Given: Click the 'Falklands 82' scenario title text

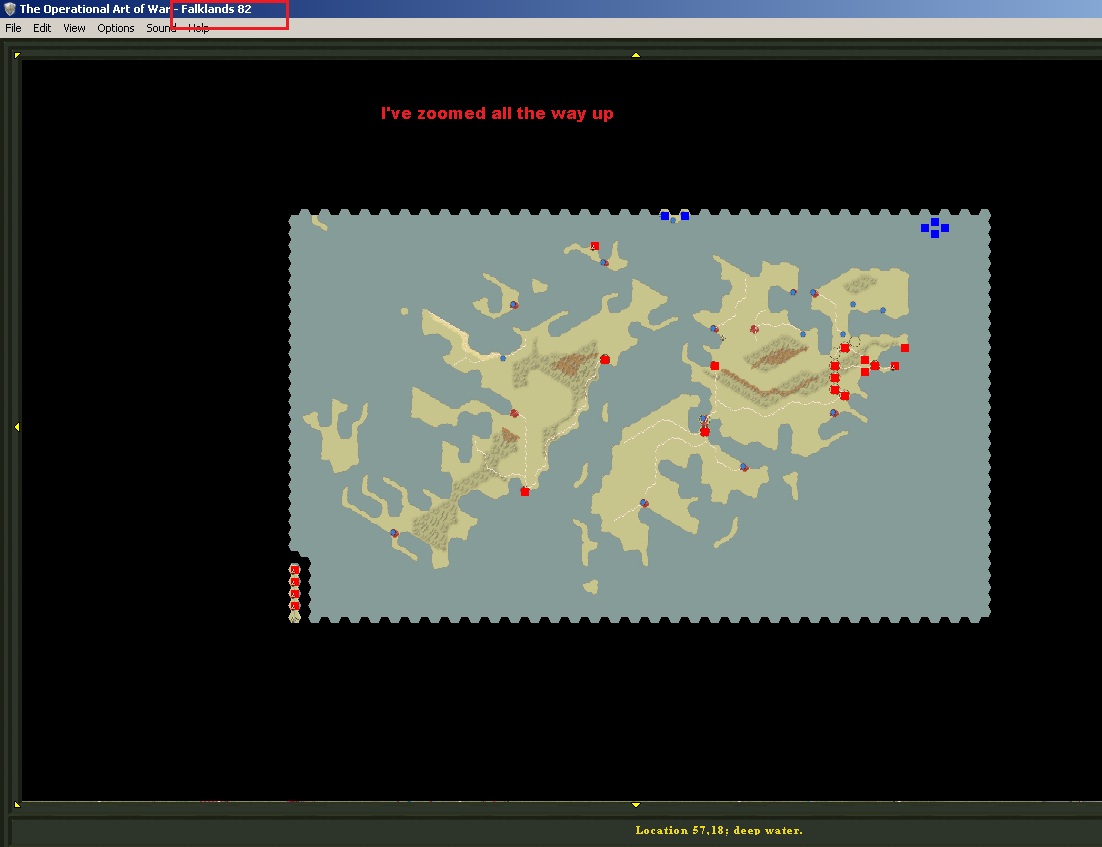Looking at the screenshot, I should tap(216, 9).
